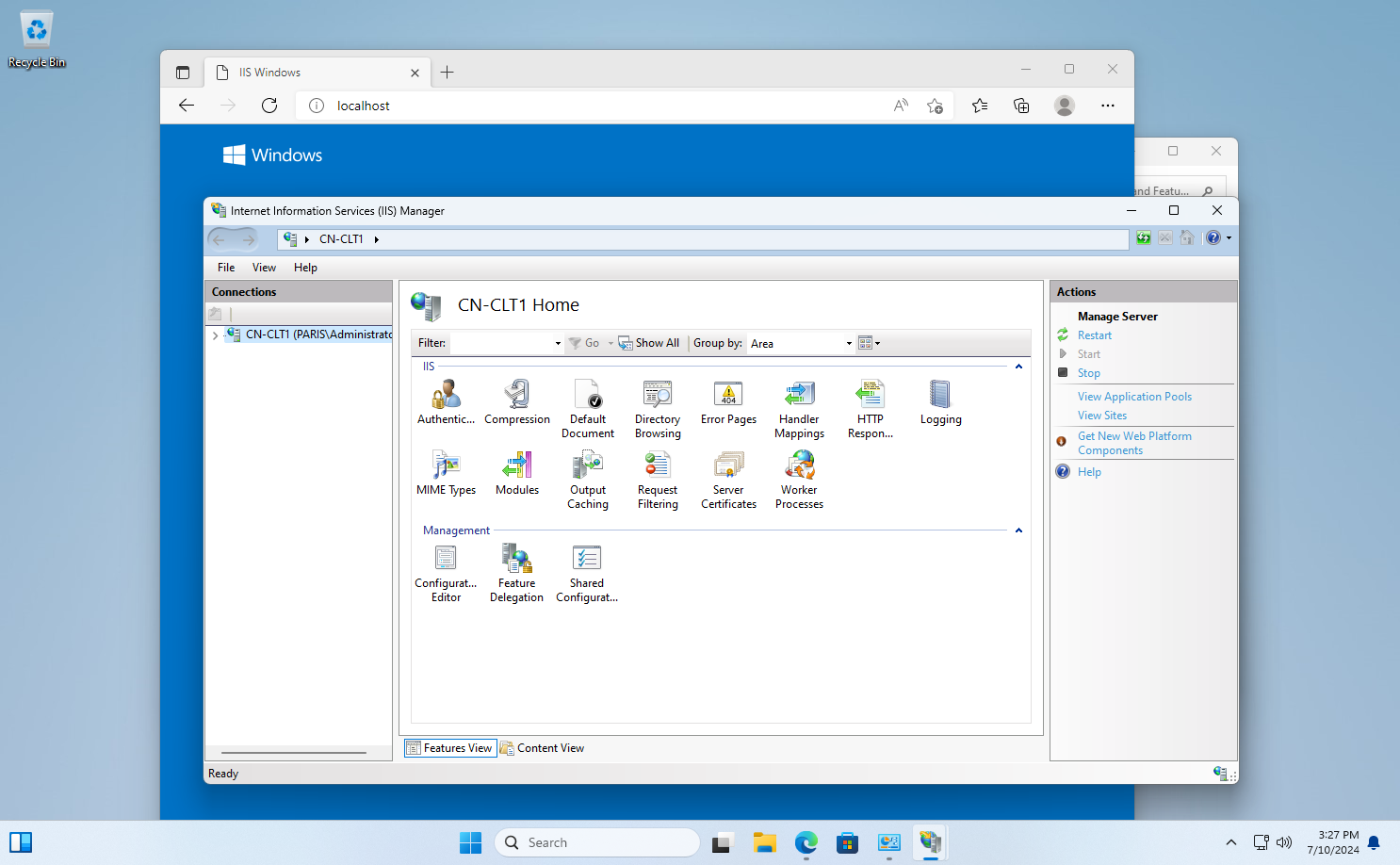Viewport: 1400px width, 865px height.
Task: Open the View menu
Action: 264,268
